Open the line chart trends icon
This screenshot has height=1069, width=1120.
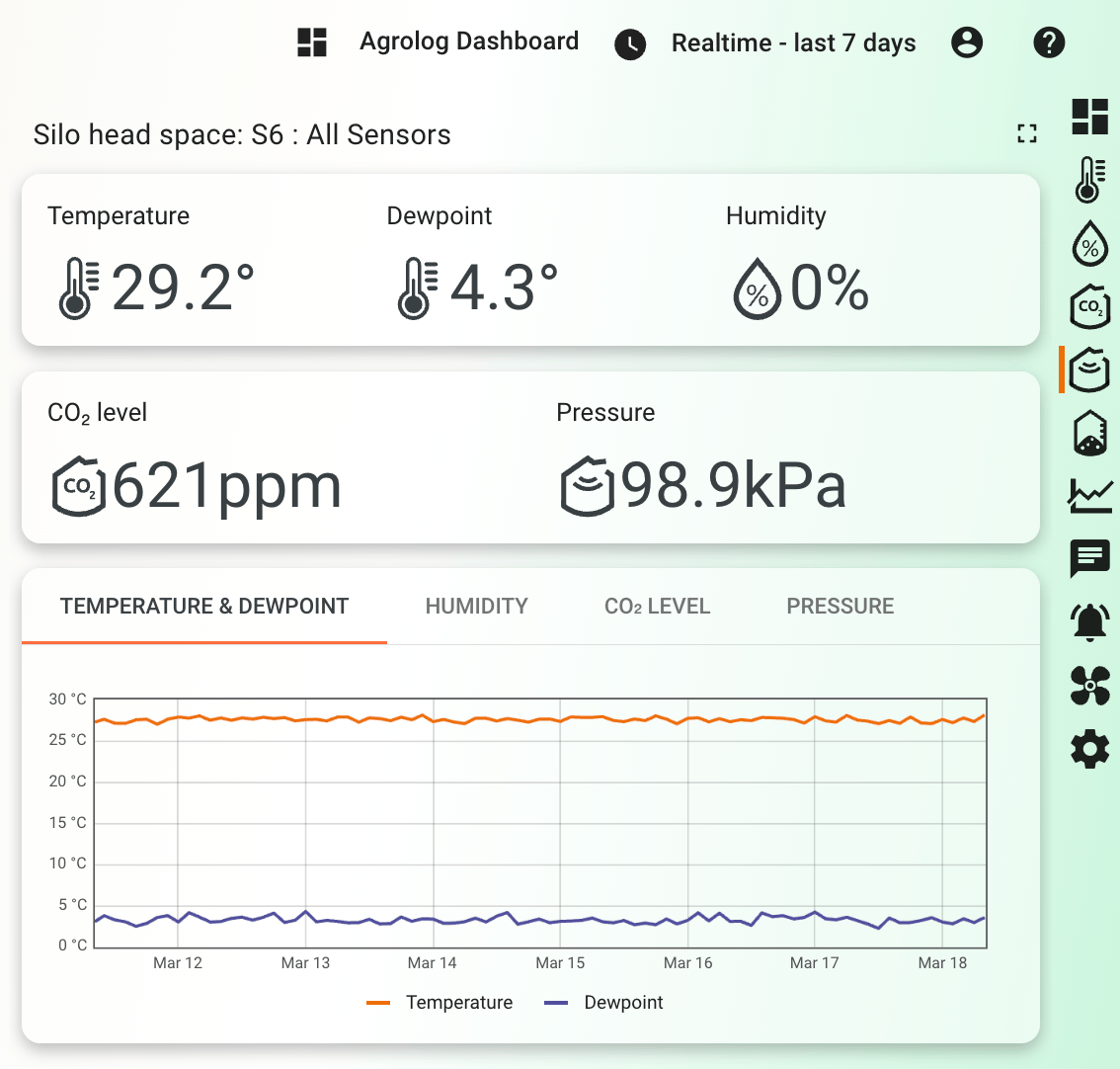1089,495
